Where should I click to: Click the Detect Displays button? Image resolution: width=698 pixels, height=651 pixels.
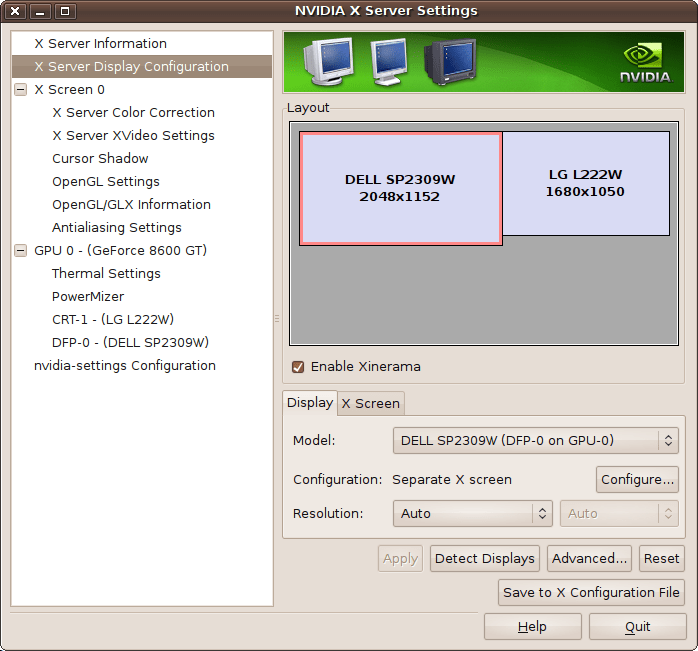[485, 558]
